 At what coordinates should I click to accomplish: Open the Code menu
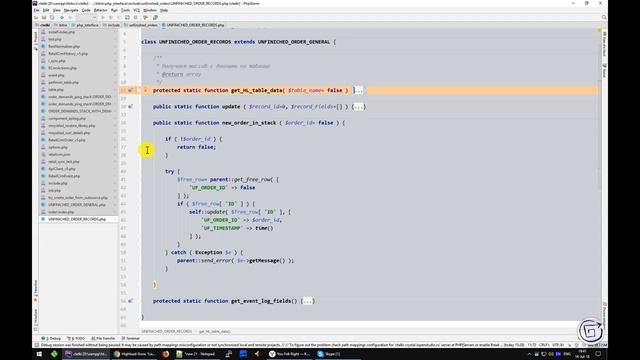[x=86, y=10]
